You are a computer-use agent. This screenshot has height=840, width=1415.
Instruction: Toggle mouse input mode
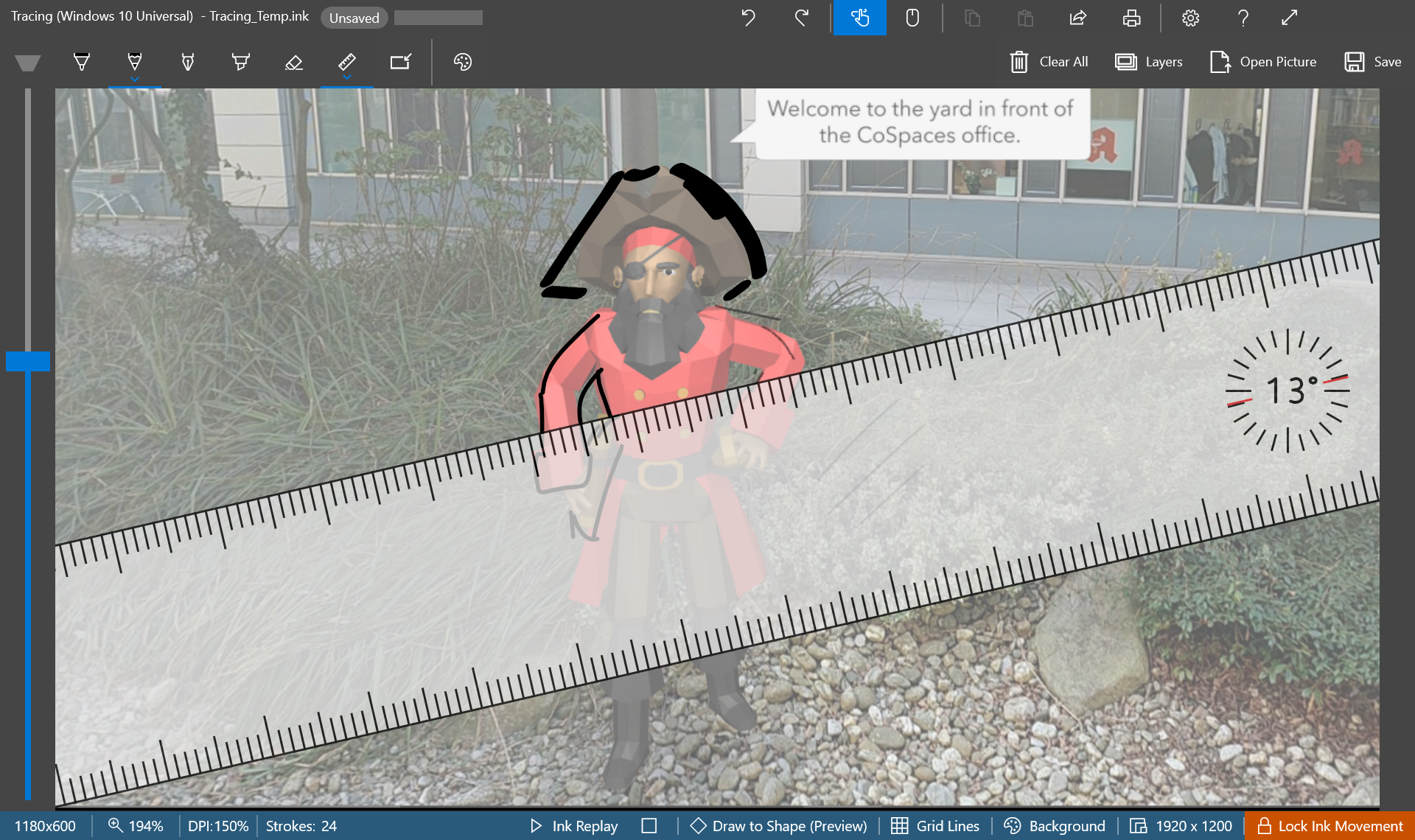coord(912,18)
